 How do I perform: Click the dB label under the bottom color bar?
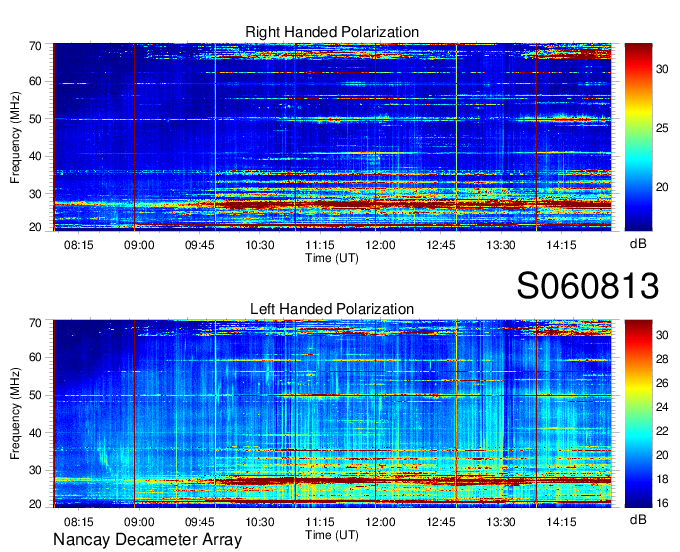click(x=638, y=520)
